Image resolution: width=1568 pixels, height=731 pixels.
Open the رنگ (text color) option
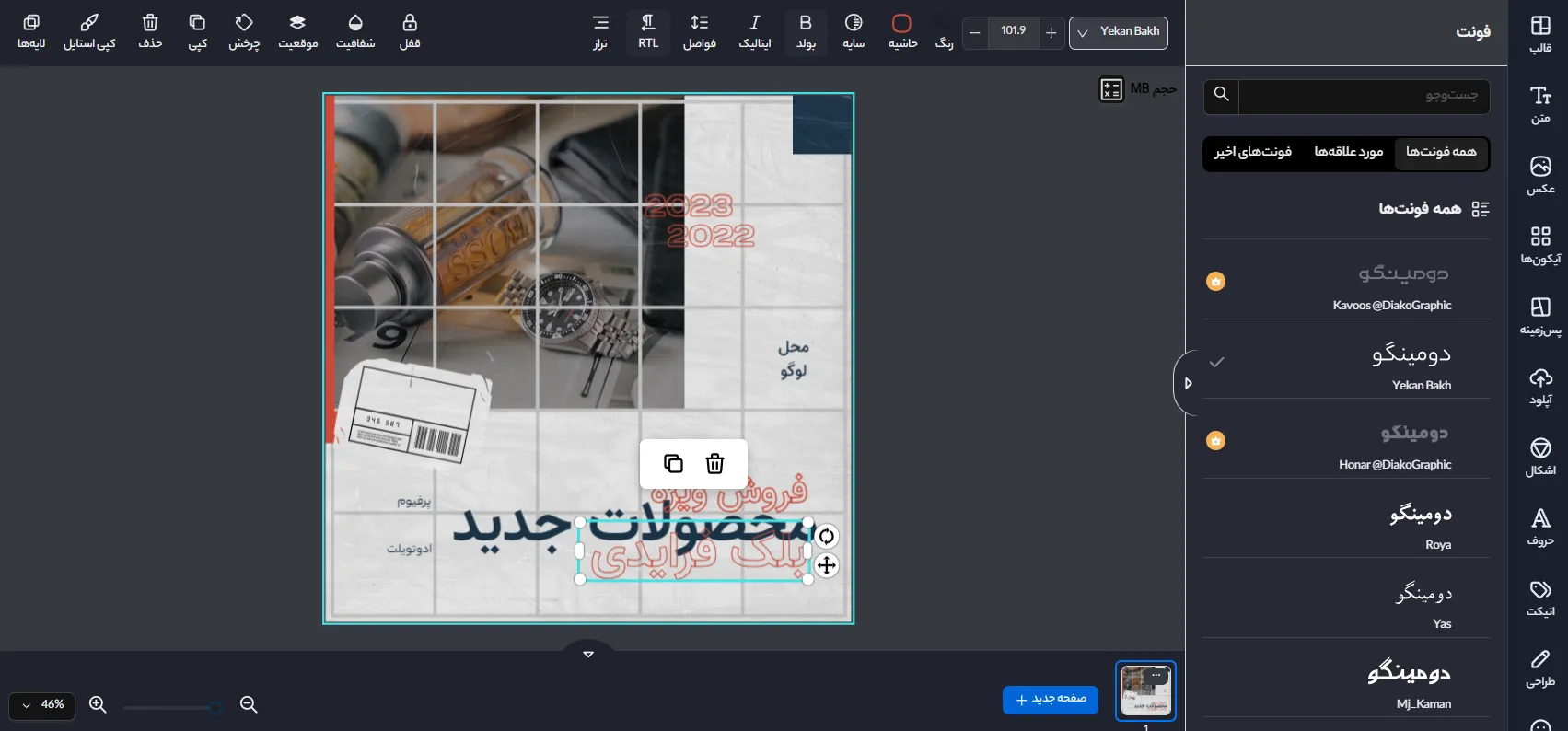point(944,31)
